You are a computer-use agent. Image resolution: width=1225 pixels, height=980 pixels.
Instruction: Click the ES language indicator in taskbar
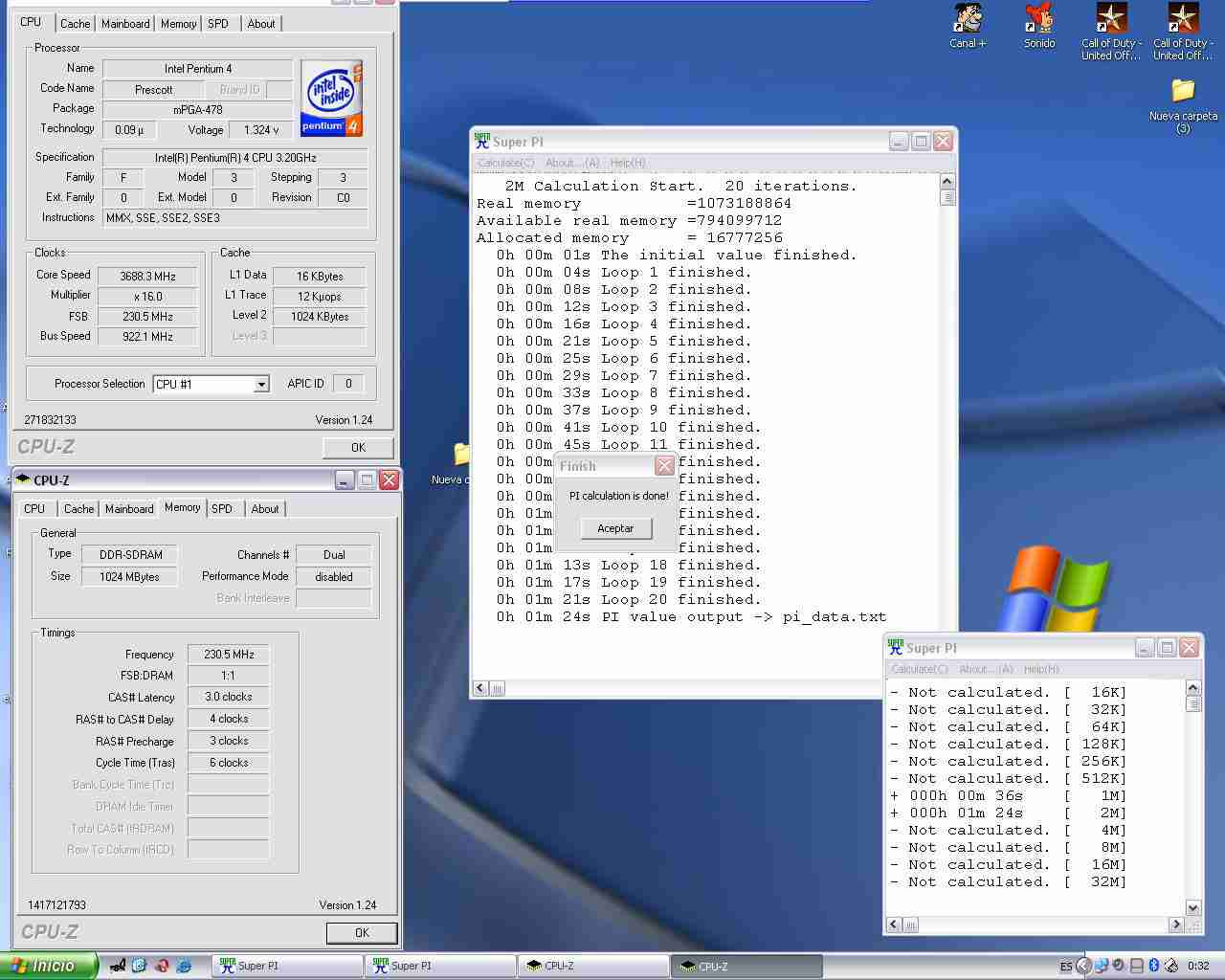pos(1066,967)
